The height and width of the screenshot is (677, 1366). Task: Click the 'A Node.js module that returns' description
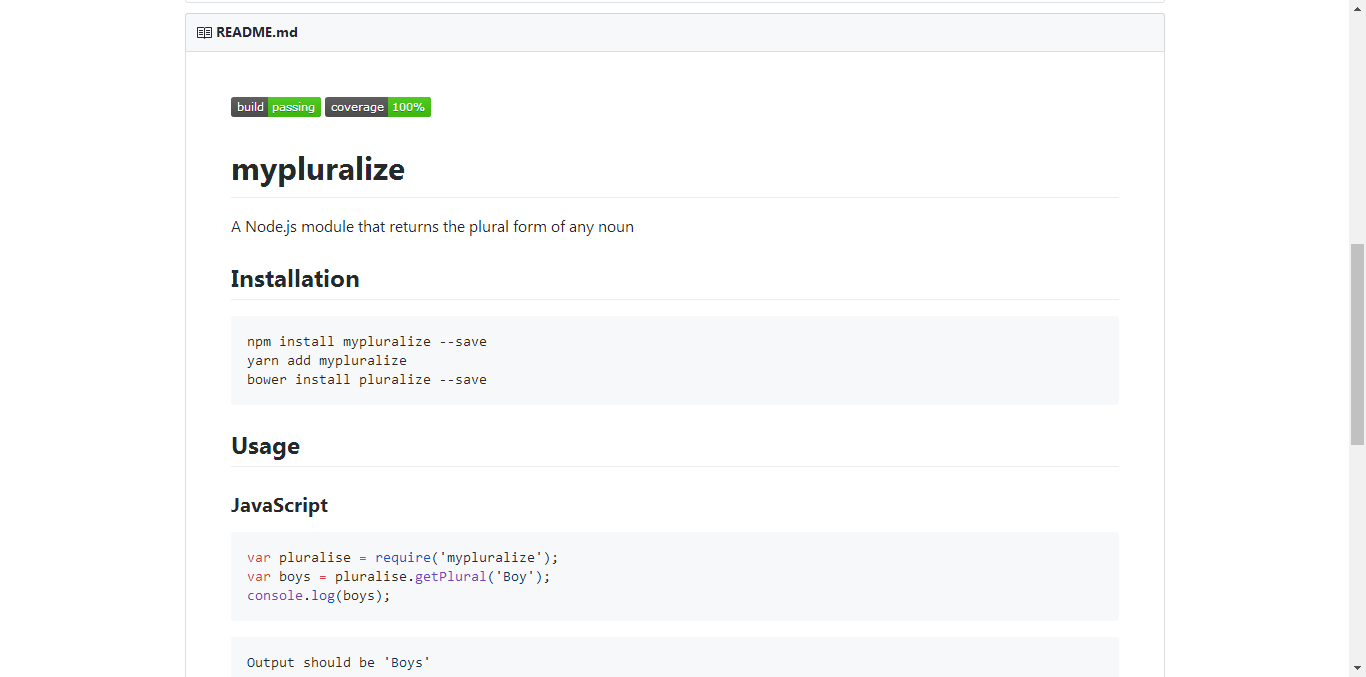tap(432, 227)
